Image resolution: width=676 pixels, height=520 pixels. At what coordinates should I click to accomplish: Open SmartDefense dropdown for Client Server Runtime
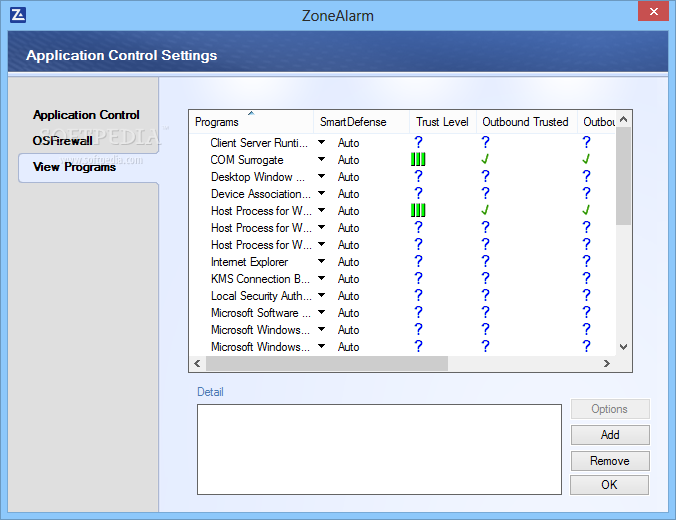321,142
